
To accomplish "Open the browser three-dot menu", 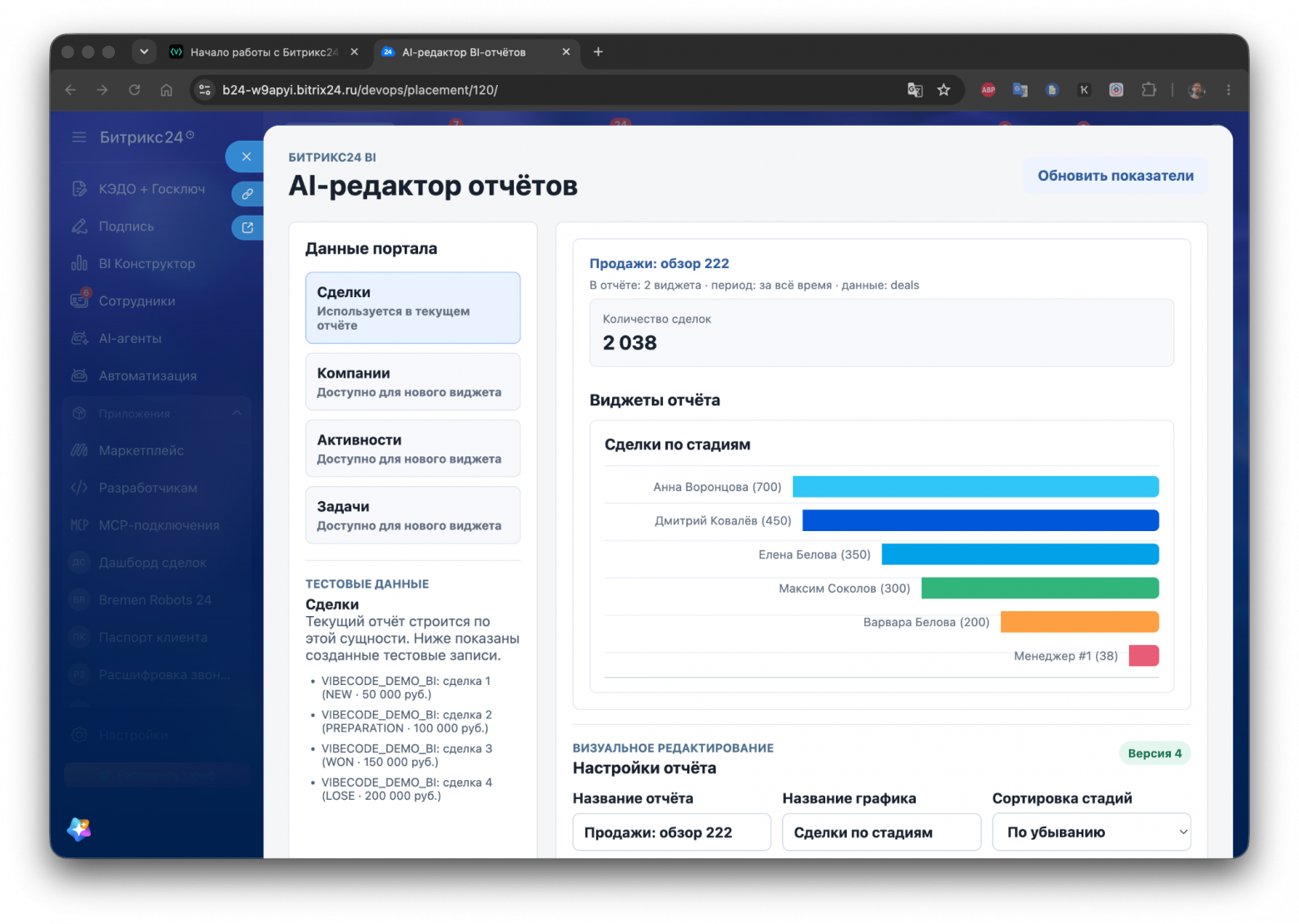I will point(1228,90).
